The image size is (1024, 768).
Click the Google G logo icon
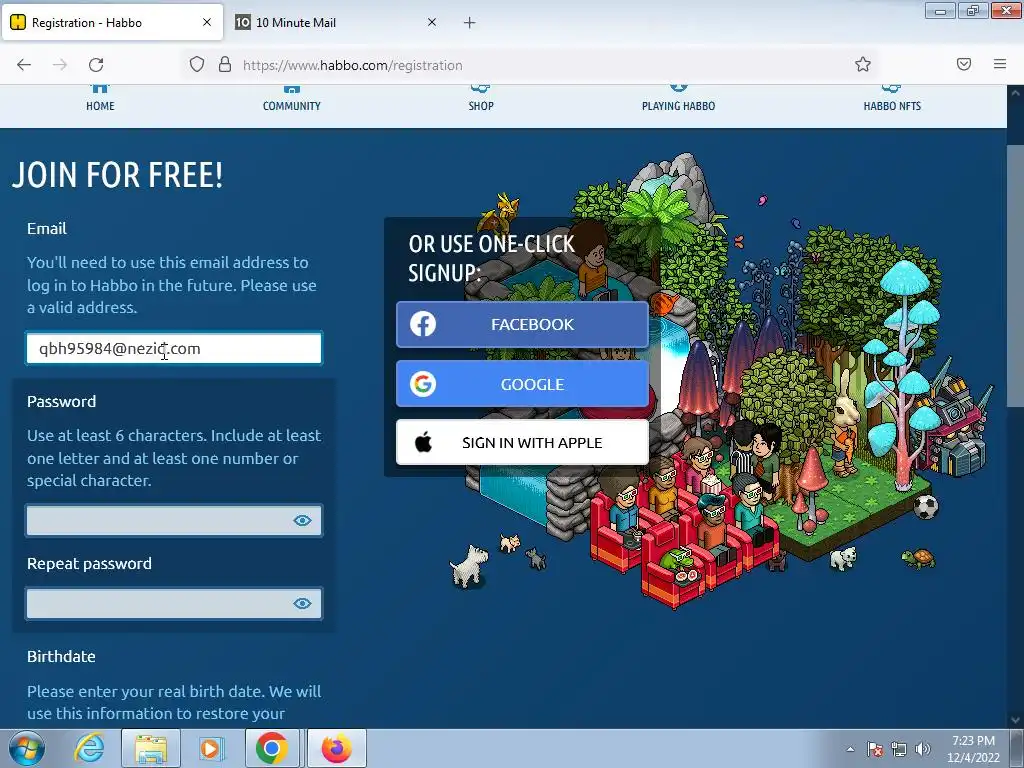tap(423, 384)
